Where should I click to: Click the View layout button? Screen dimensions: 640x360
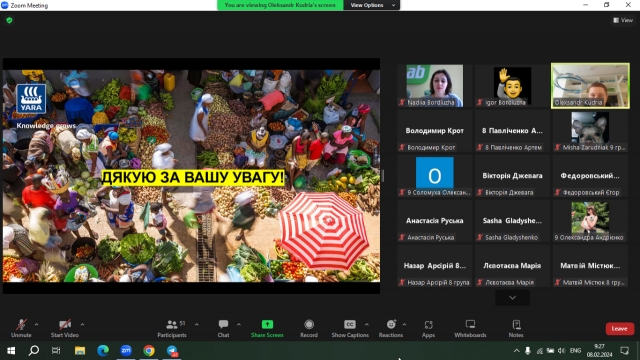(623, 20)
